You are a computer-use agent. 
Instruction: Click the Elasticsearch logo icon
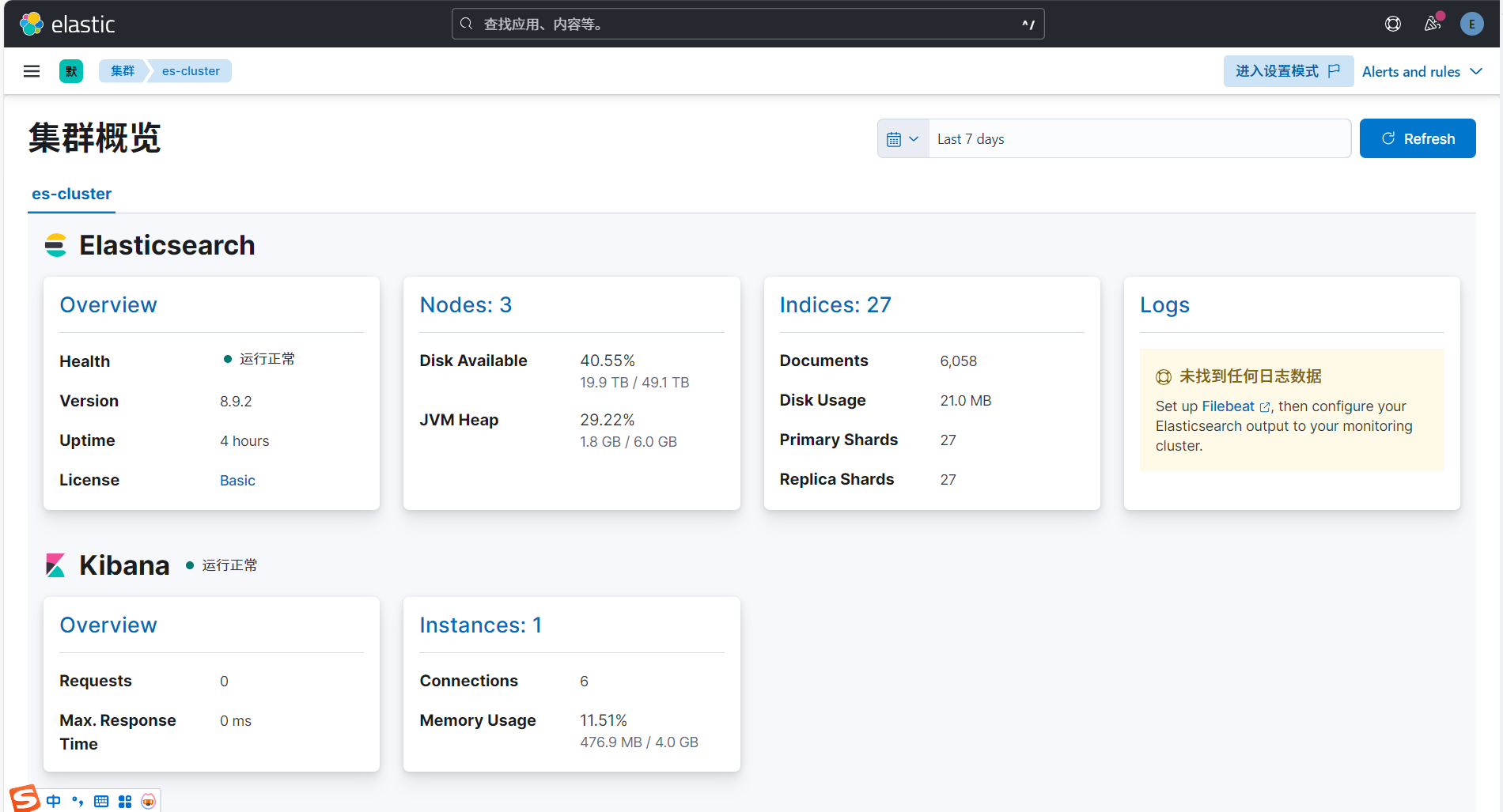pyautogui.click(x=55, y=245)
